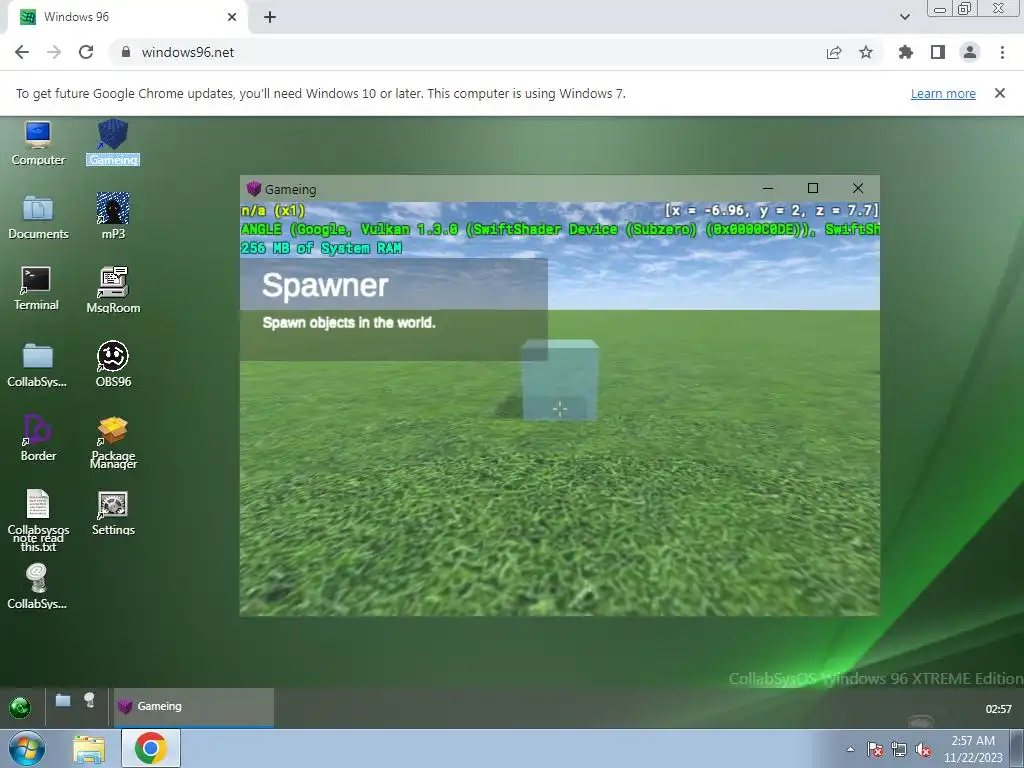Open the CollabSys folder icon
The height and width of the screenshot is (768, 1024).
37,365
